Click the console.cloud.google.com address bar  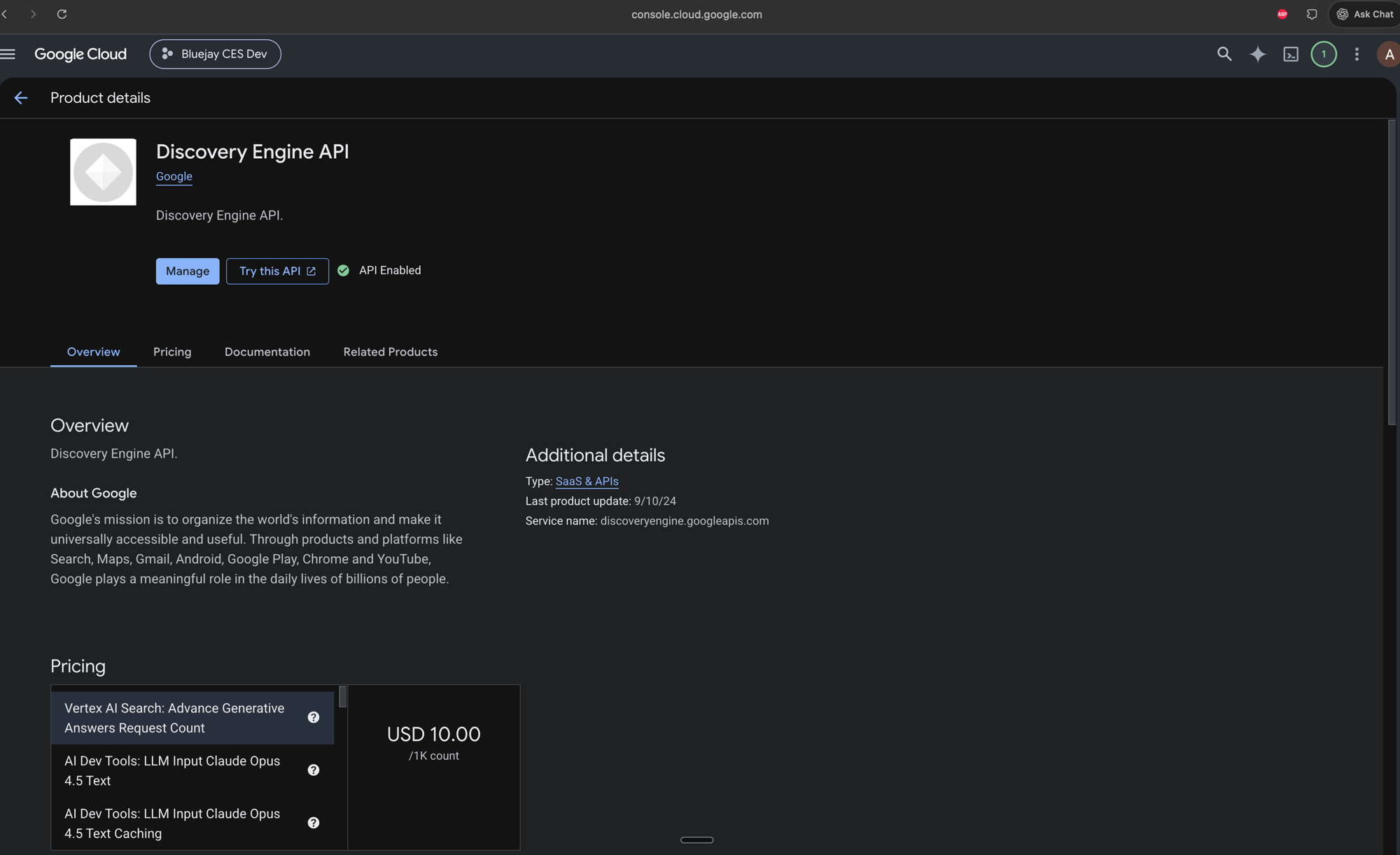pyautogui.click(x=696, y=14)
